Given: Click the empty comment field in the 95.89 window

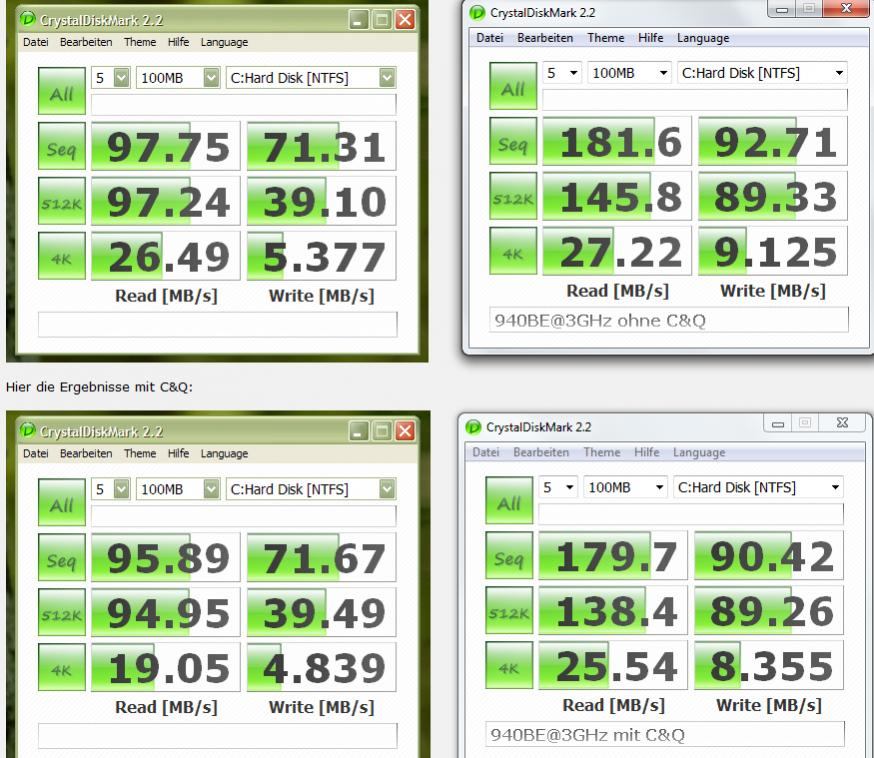Looking at the screenshot, I should point(218,736).
